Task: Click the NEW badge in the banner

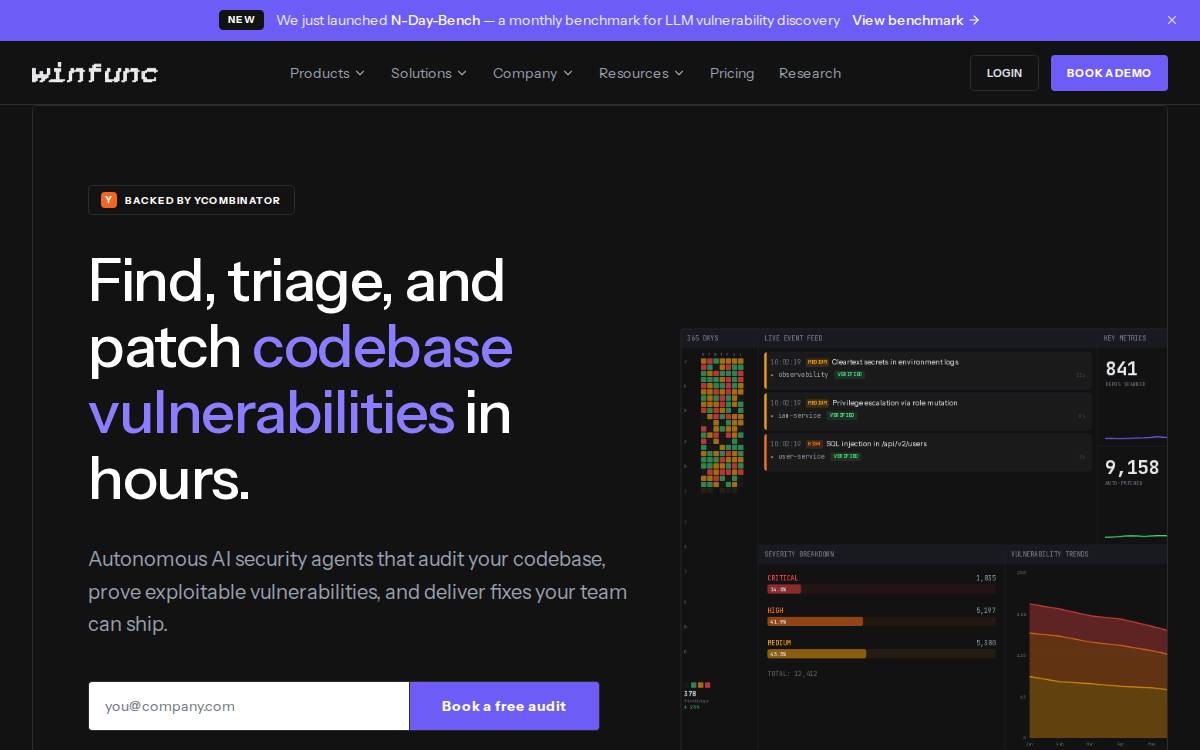Action: coord(241,20)
